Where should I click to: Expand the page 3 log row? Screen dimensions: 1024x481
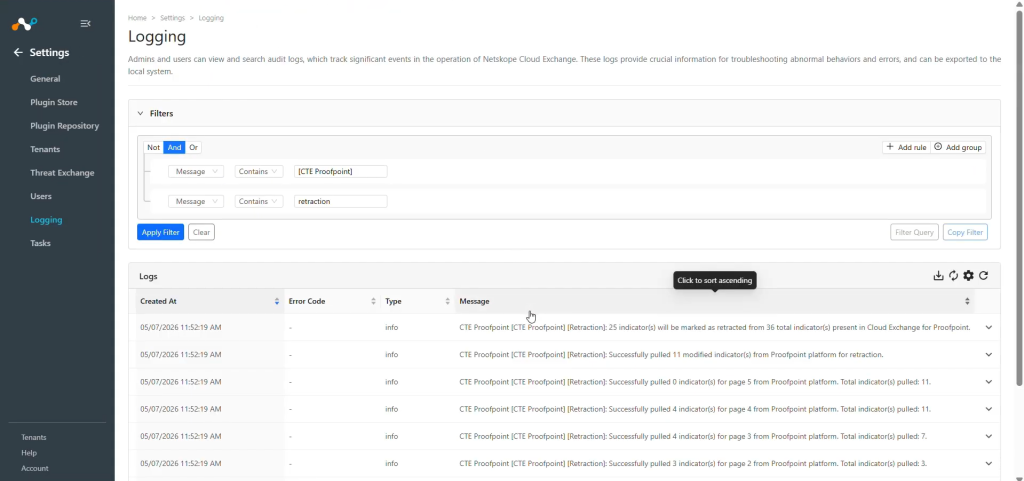(989, 437)
